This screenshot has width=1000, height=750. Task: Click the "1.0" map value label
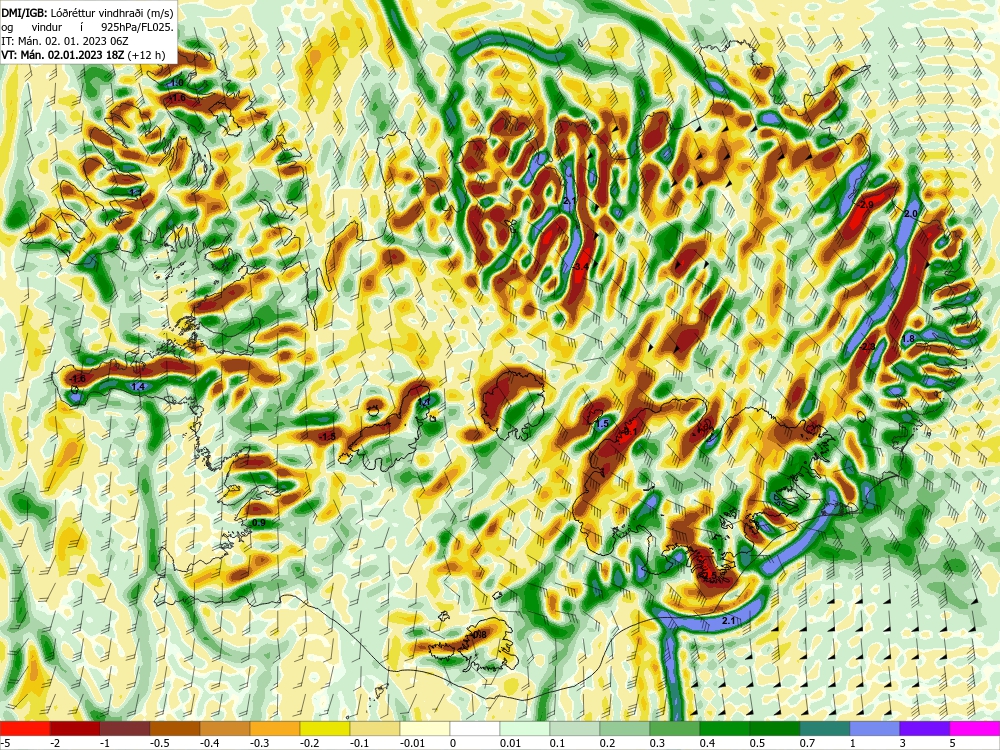177,83
